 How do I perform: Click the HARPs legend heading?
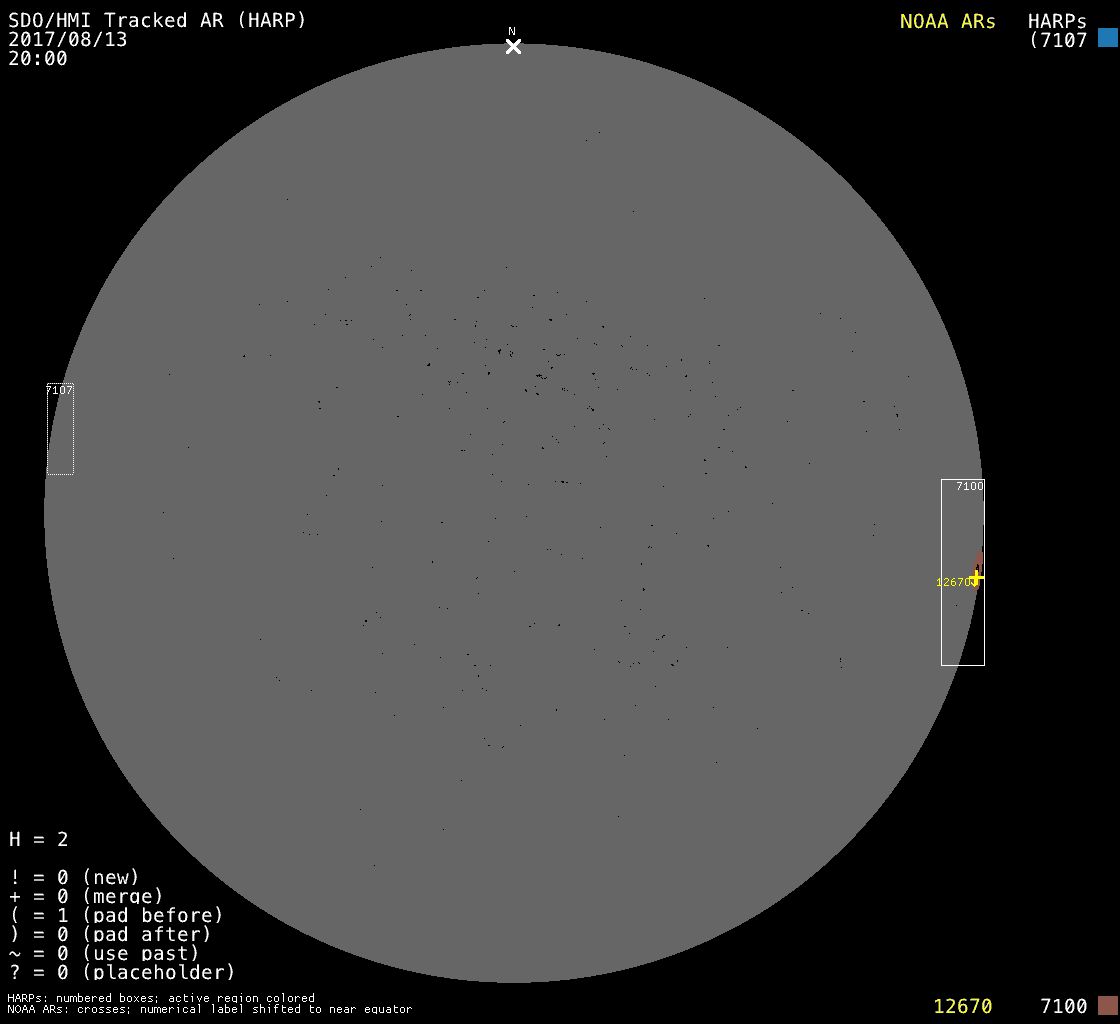1057,21
